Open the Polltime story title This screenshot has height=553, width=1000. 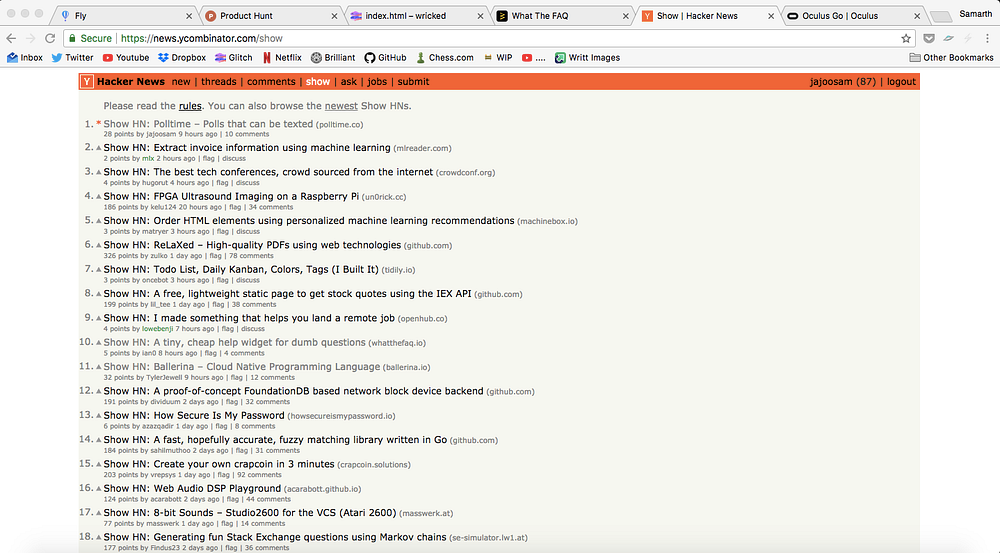click(208, 124)
